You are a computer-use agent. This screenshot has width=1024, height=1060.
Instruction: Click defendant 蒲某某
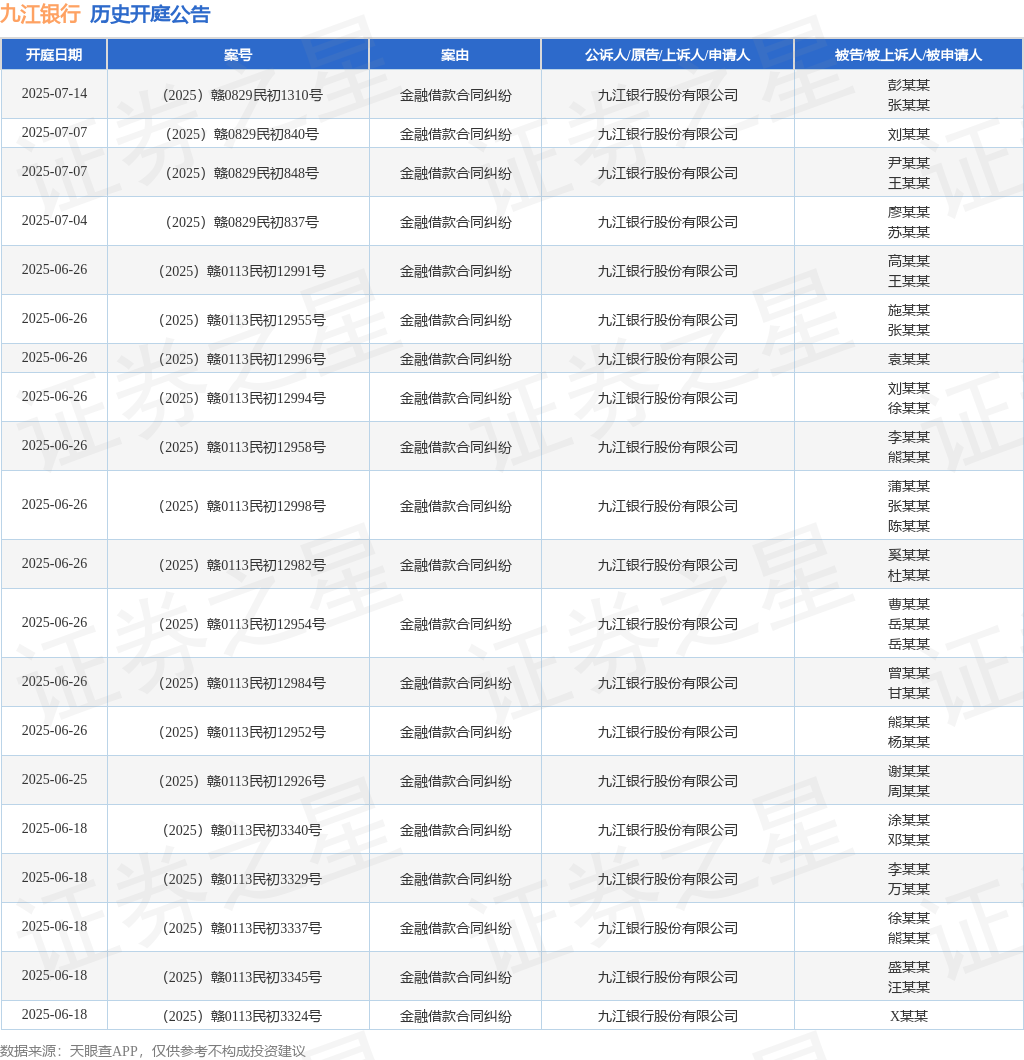click(908, 487)
